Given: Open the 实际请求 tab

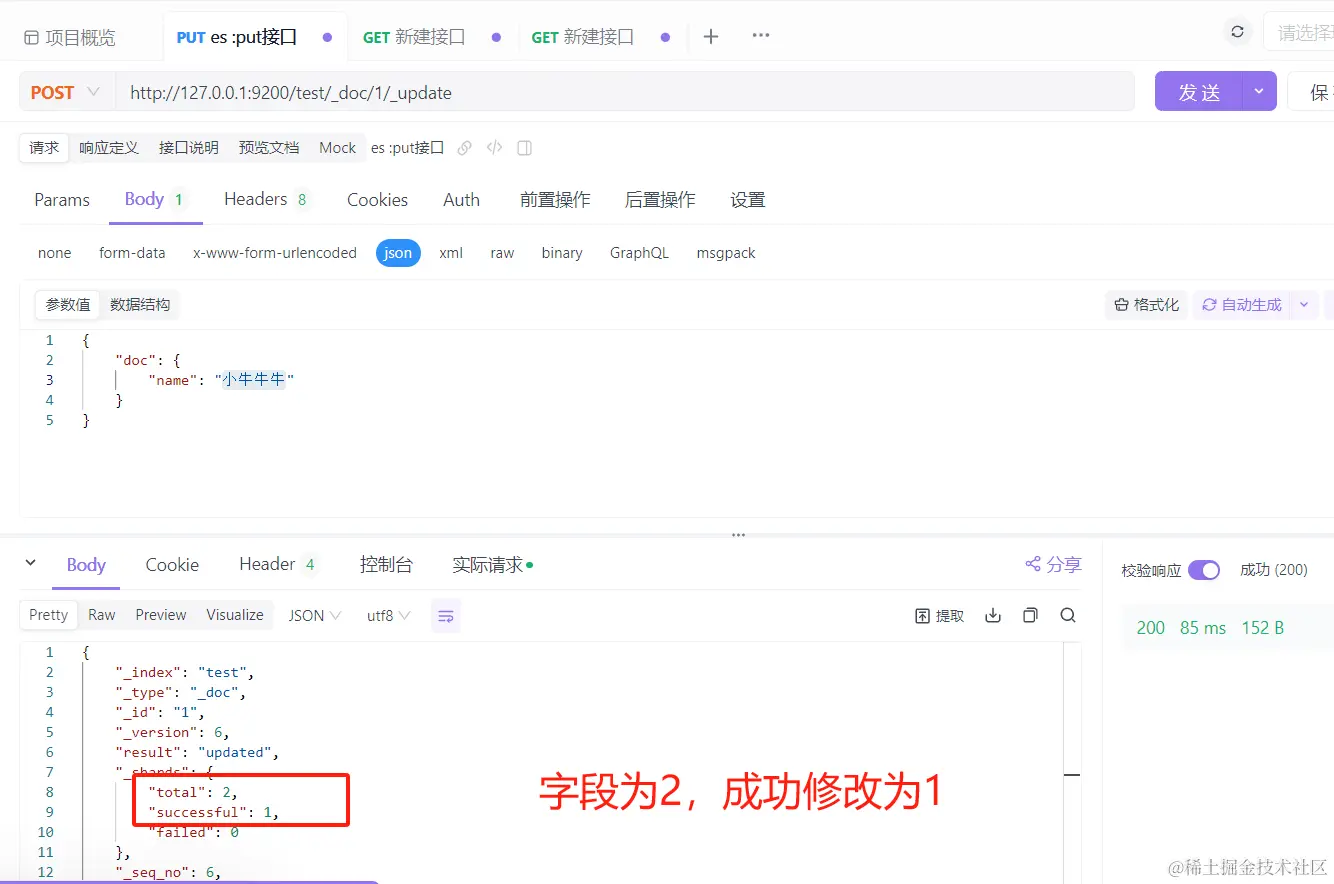Looking at the screenshot, I should (x=492, y=565).
